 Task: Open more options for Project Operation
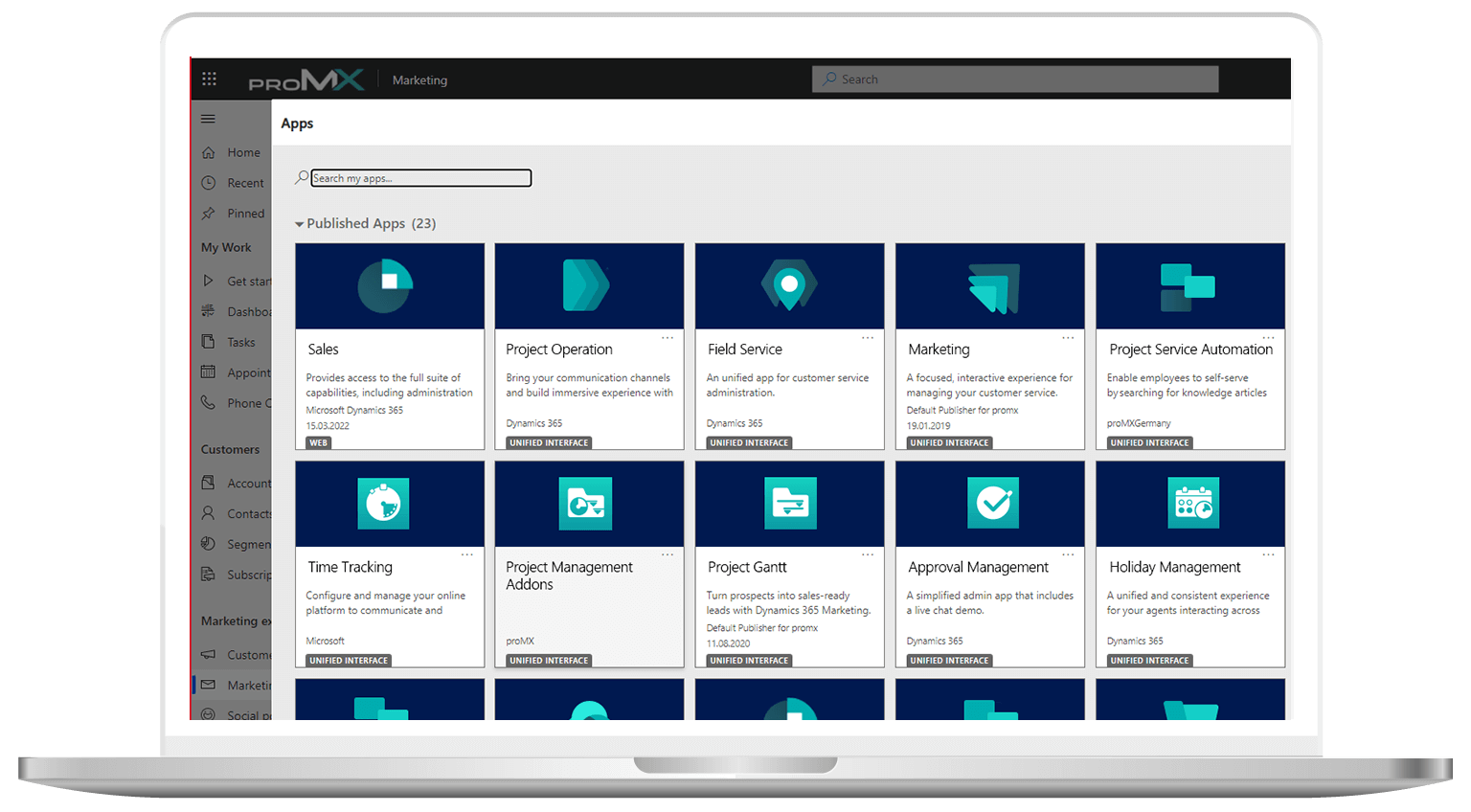click(x=668, y=337)
